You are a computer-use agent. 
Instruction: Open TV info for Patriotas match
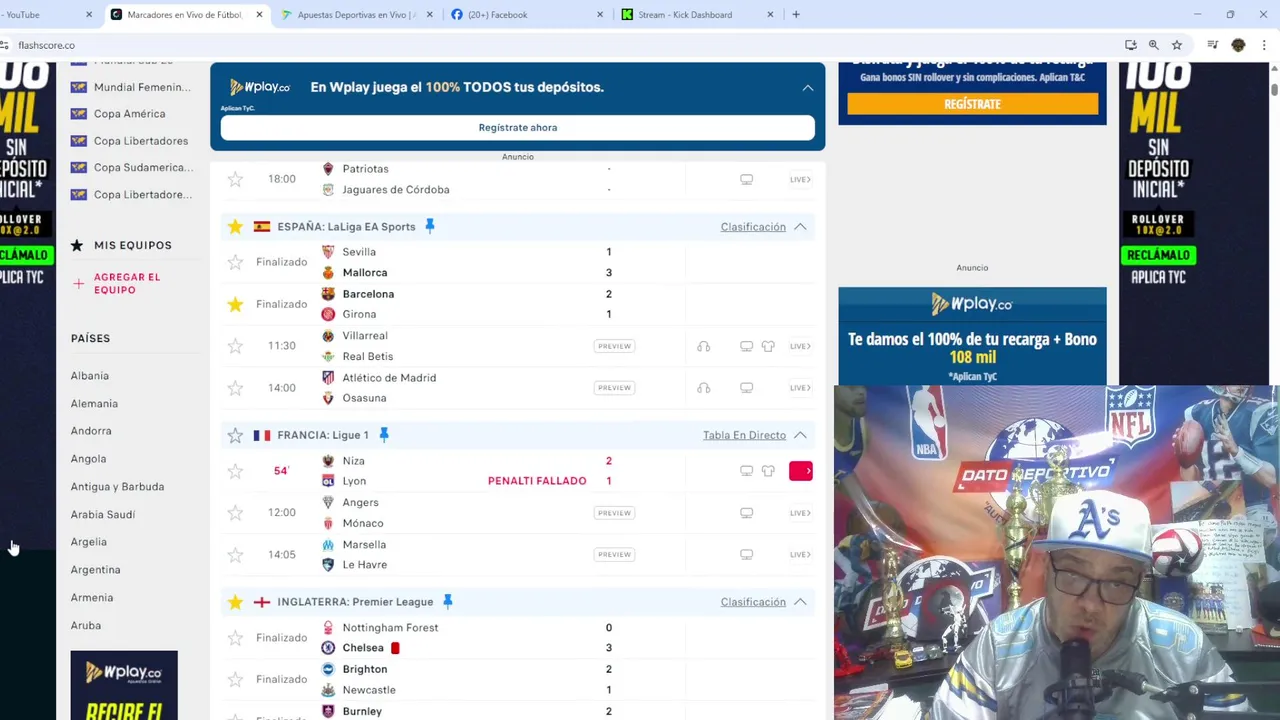coord(746,179)
